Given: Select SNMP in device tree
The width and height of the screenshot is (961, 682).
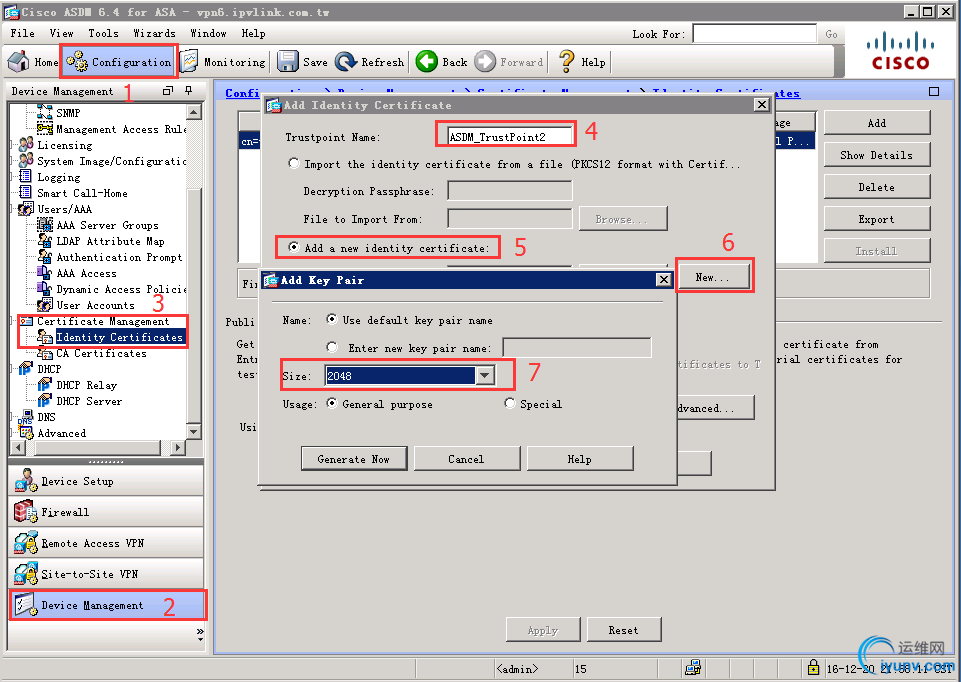Looking at the screenshot, I should (68, 113).
